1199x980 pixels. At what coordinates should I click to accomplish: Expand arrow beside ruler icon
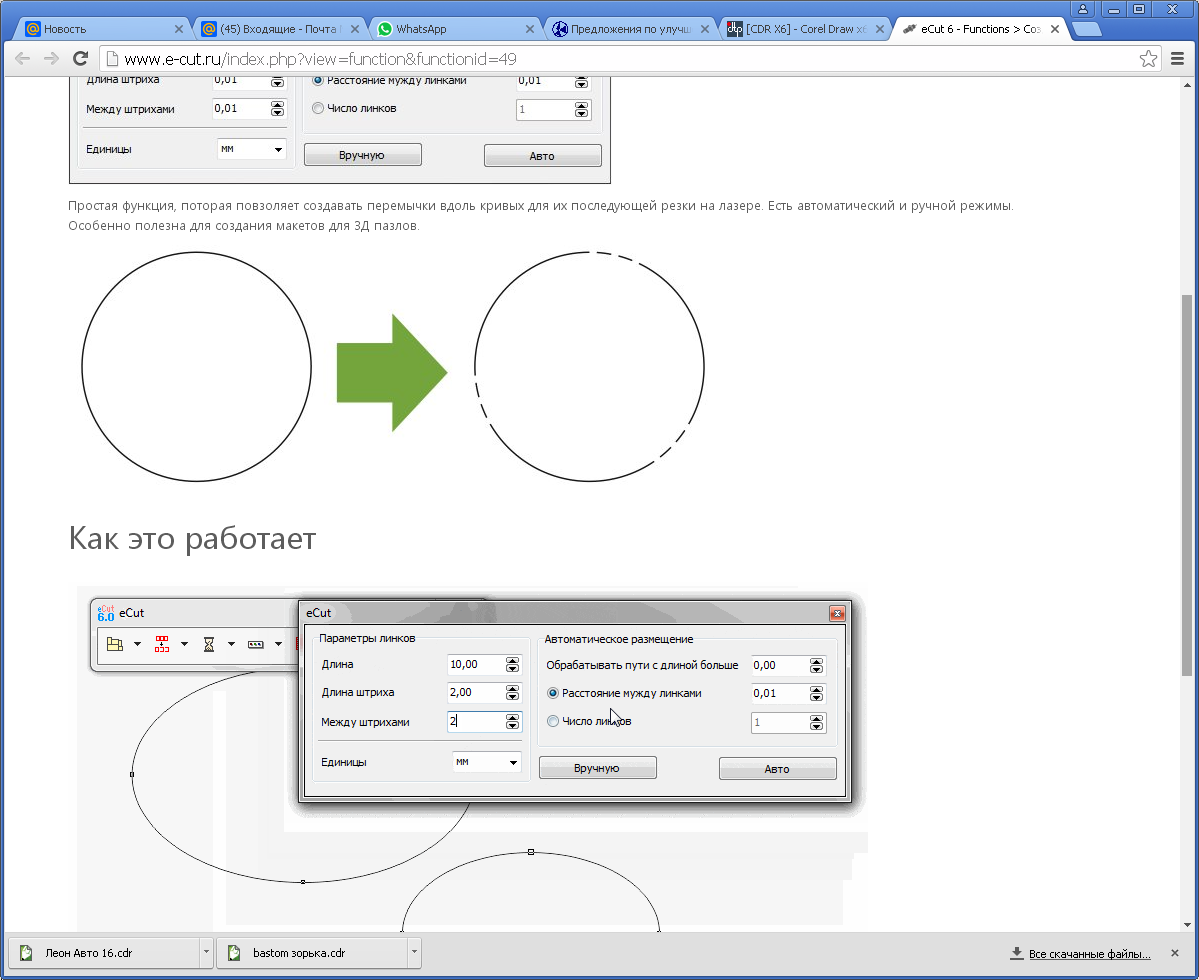point(278,644)
